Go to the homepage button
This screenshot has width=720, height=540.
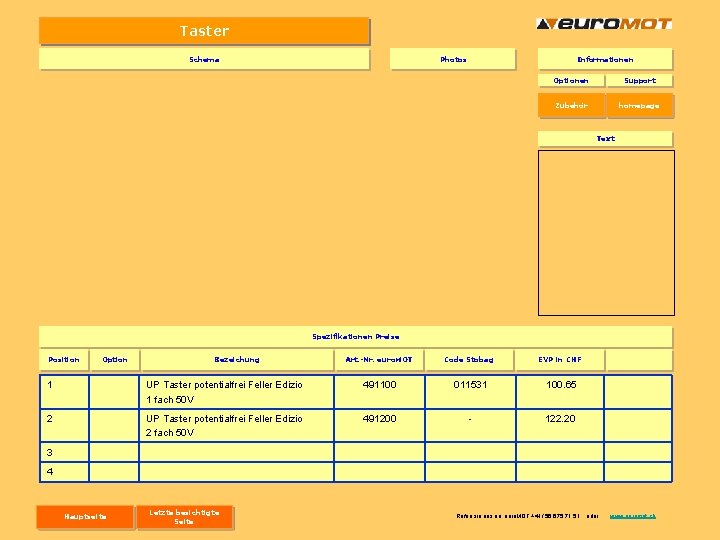click(640, 106)
